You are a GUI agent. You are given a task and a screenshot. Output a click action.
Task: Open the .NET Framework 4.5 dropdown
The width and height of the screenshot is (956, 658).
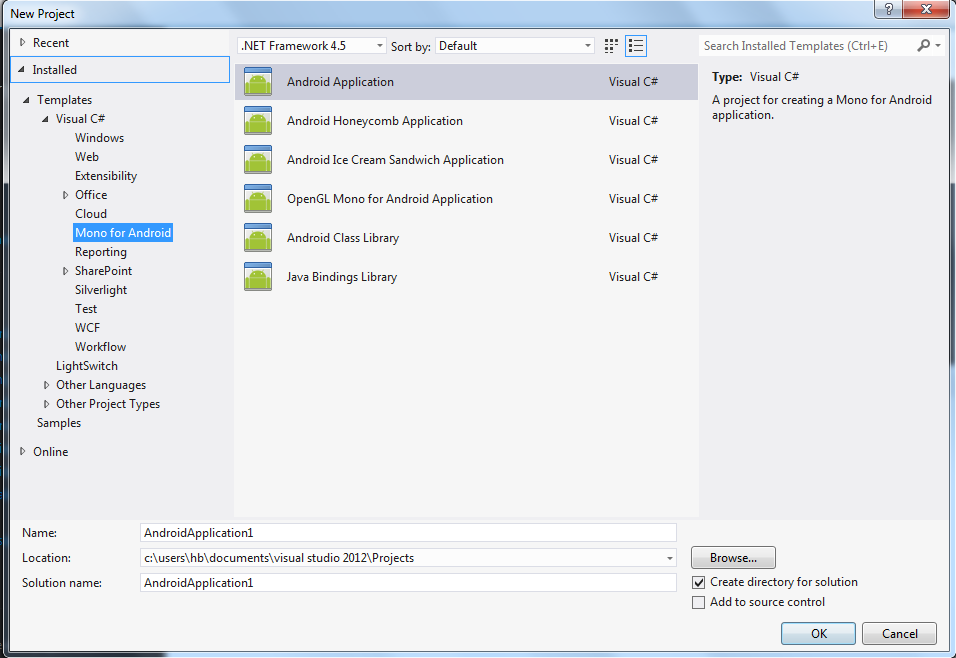[312, 46]
